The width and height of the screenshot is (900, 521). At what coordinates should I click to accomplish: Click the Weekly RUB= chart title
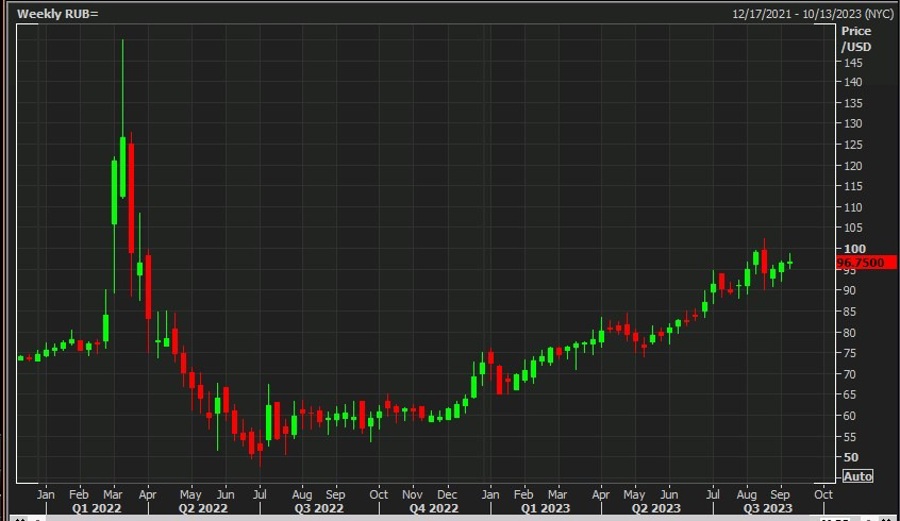pos(57,14)
